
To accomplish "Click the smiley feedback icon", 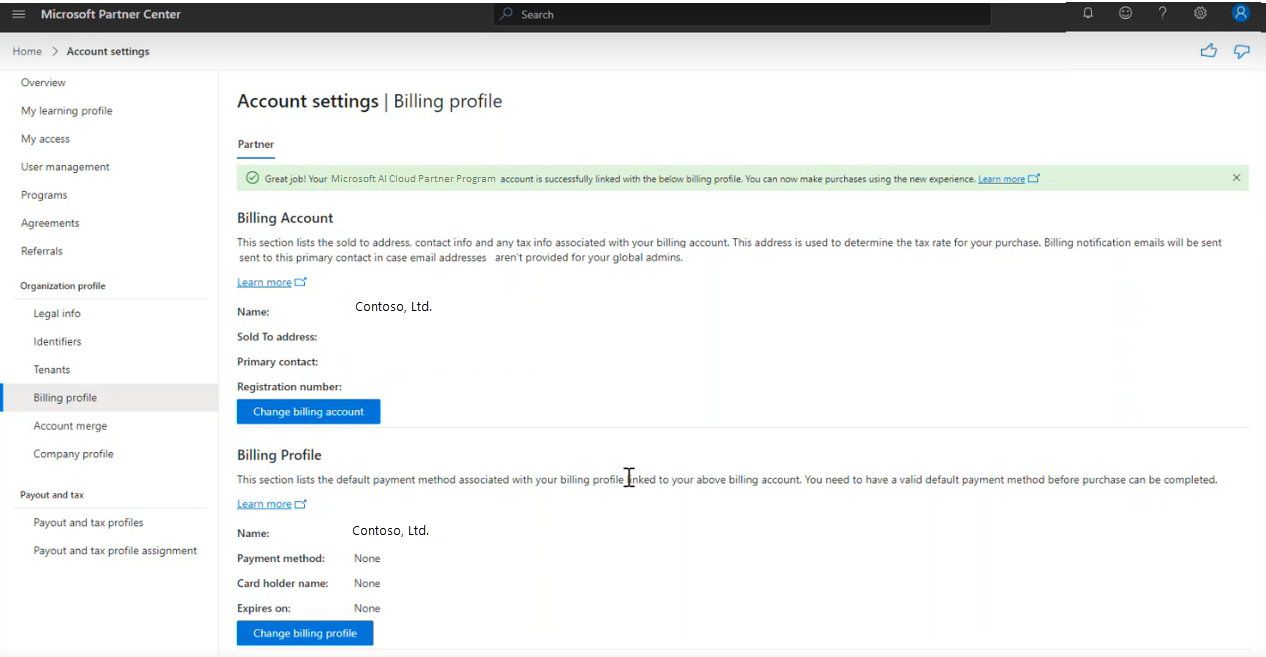I will click(x=1125, y=13).
